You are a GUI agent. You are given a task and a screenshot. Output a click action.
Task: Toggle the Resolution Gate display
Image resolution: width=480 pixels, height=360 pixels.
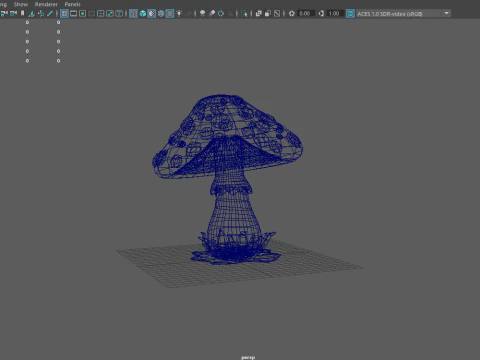82,13
